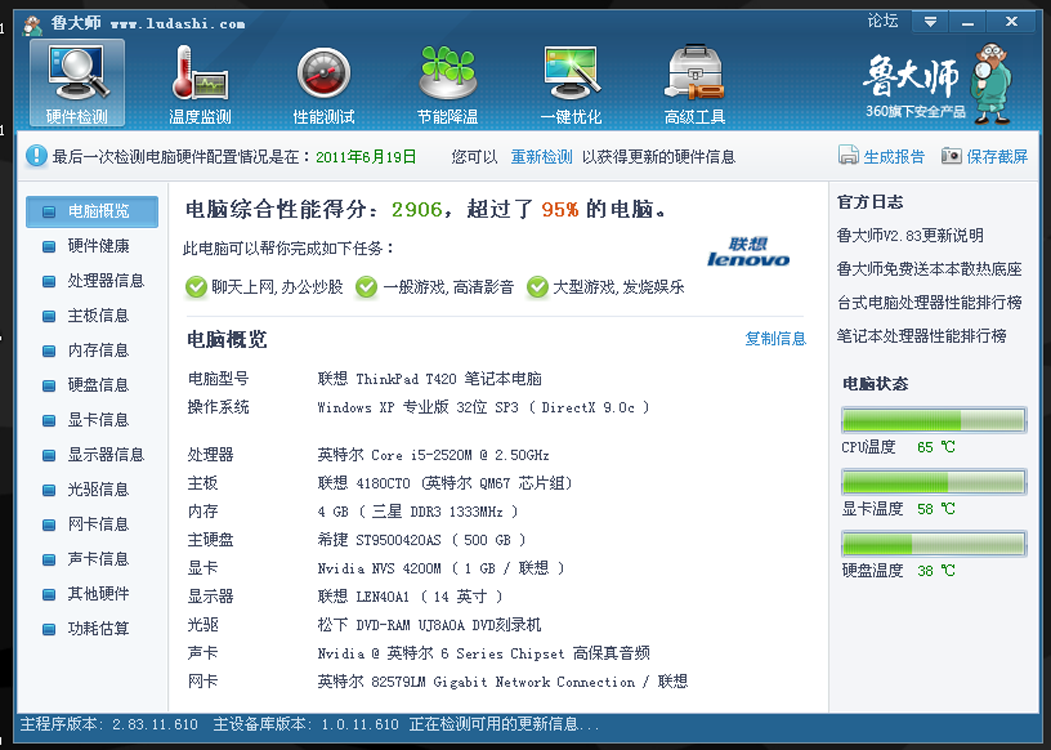Screen dimensions: 1051x750
Task: Click the 联想 ThinkPad T420 笔记本电脑 model text
Action: [x=430, y=379]
